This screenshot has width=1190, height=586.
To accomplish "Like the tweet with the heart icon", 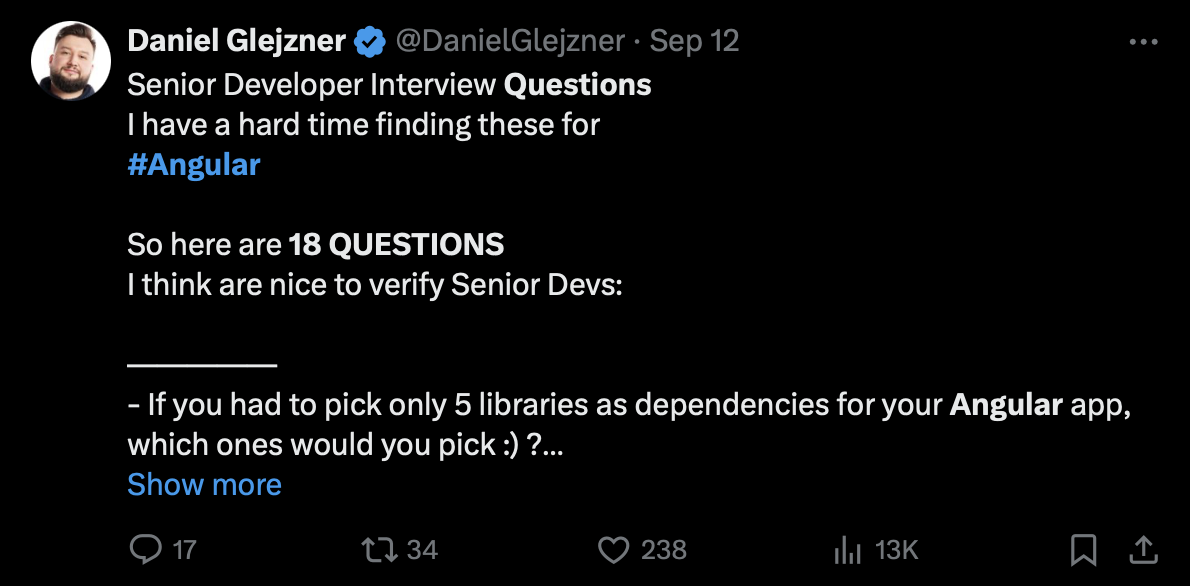I will pos(612,549).
